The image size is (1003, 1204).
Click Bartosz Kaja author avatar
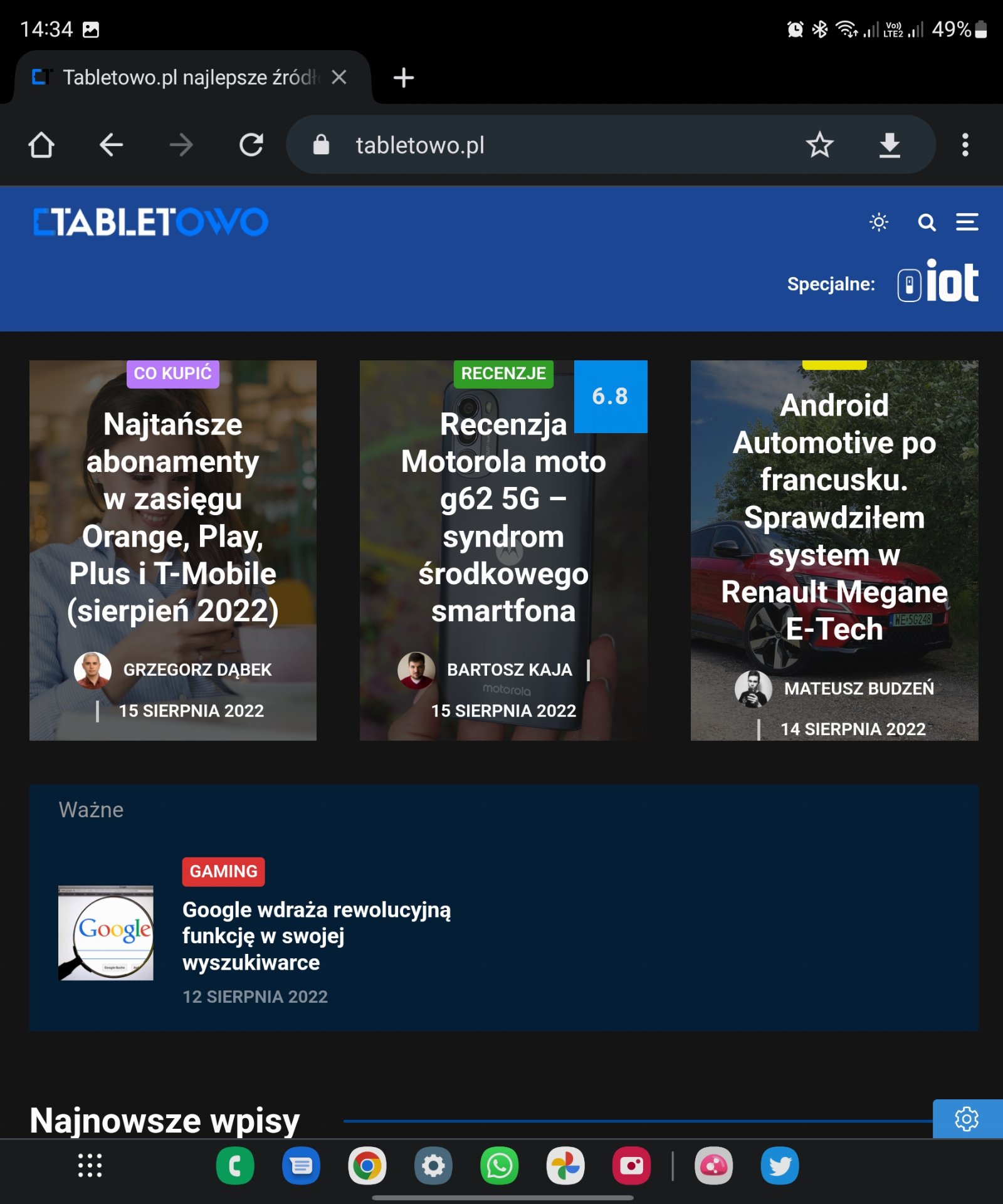point(416,670)
